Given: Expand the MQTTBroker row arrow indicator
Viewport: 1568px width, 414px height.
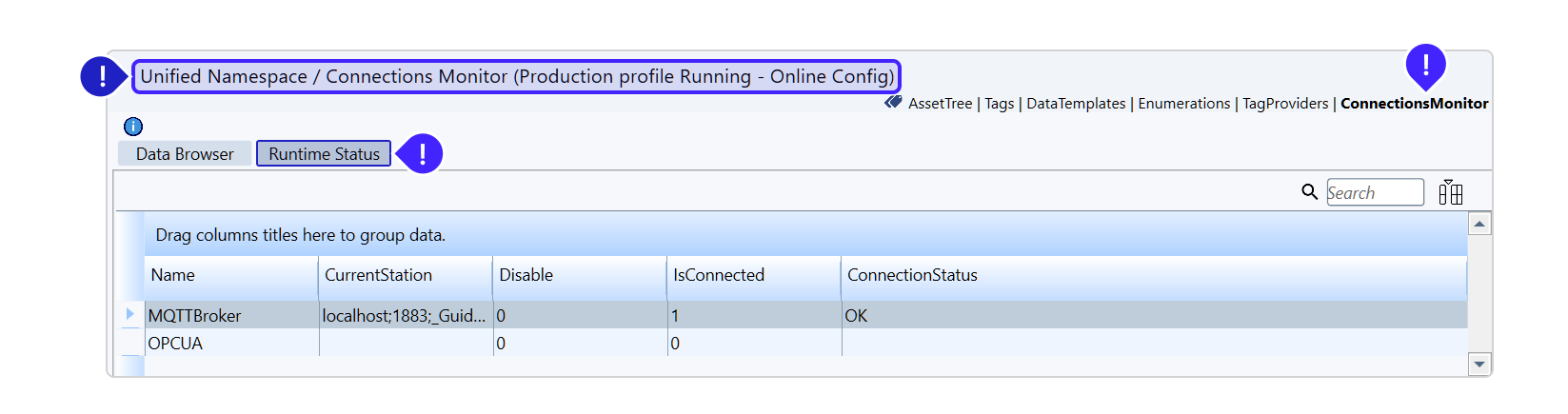Looking at the screenshot, I should tap(130, 314).
